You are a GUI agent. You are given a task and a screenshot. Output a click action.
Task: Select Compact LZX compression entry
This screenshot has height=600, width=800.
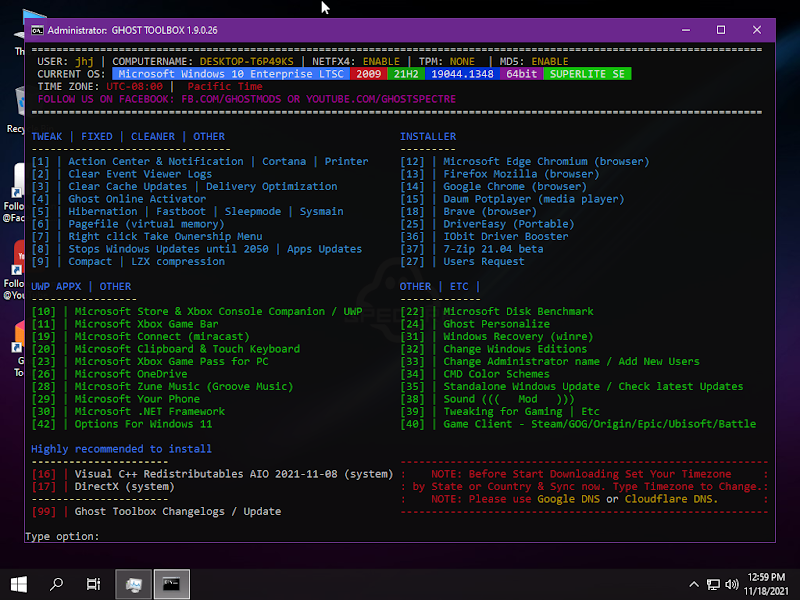pyautogui.click(x=146, y=261)
